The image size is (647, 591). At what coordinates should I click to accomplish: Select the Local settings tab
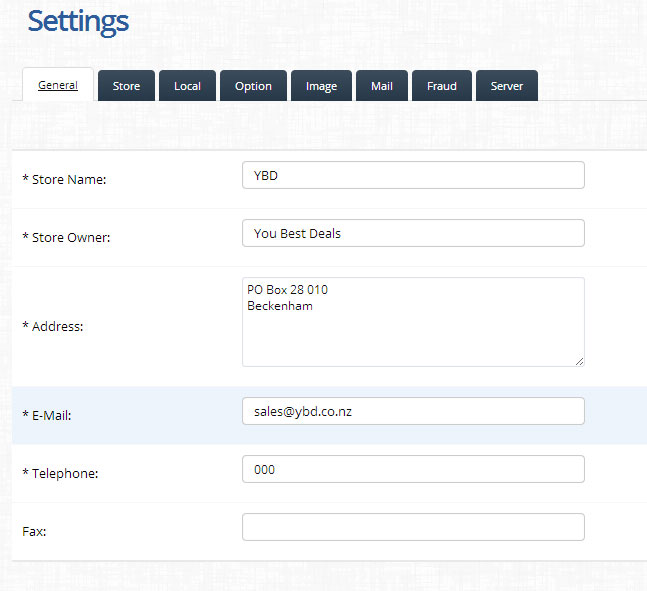(x=187, y=86)
